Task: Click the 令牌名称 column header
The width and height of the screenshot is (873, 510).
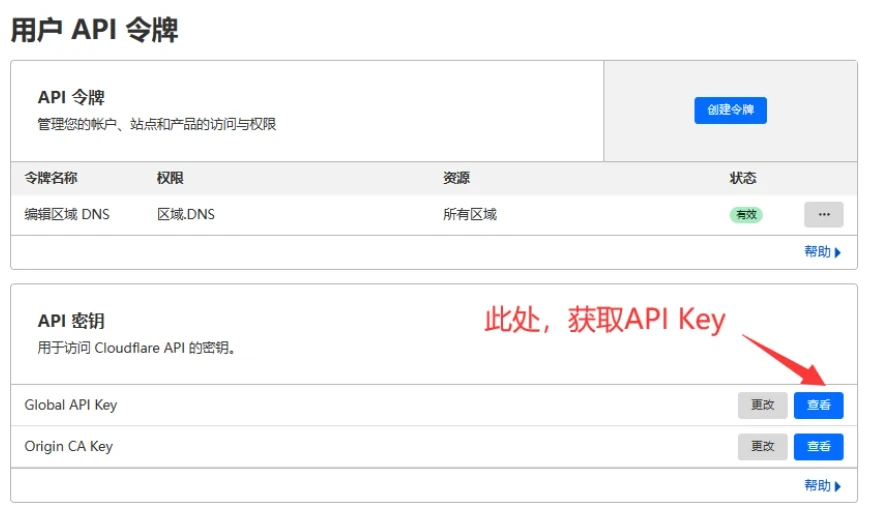Action: (51, 178)
